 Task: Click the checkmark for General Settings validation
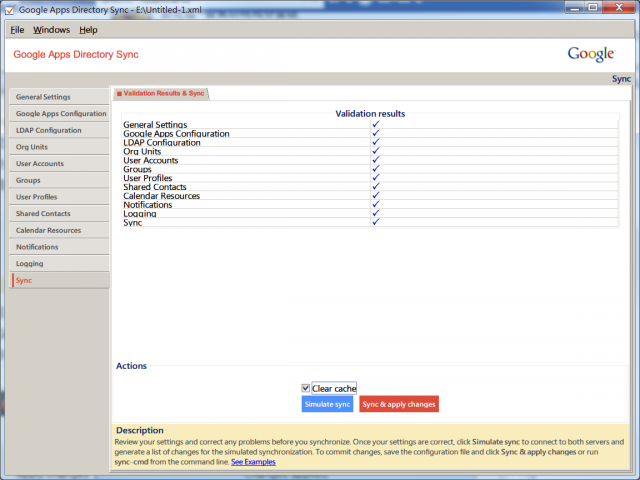[376, 124]
